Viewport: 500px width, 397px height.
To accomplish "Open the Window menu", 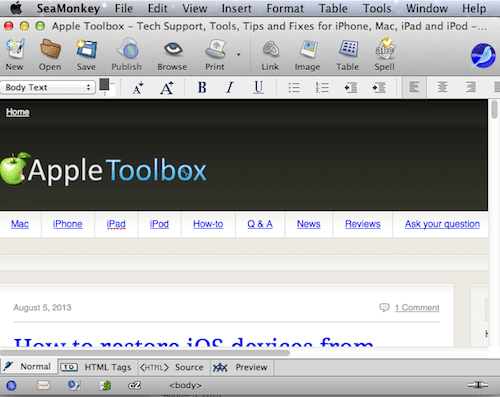I will (427, 8).
